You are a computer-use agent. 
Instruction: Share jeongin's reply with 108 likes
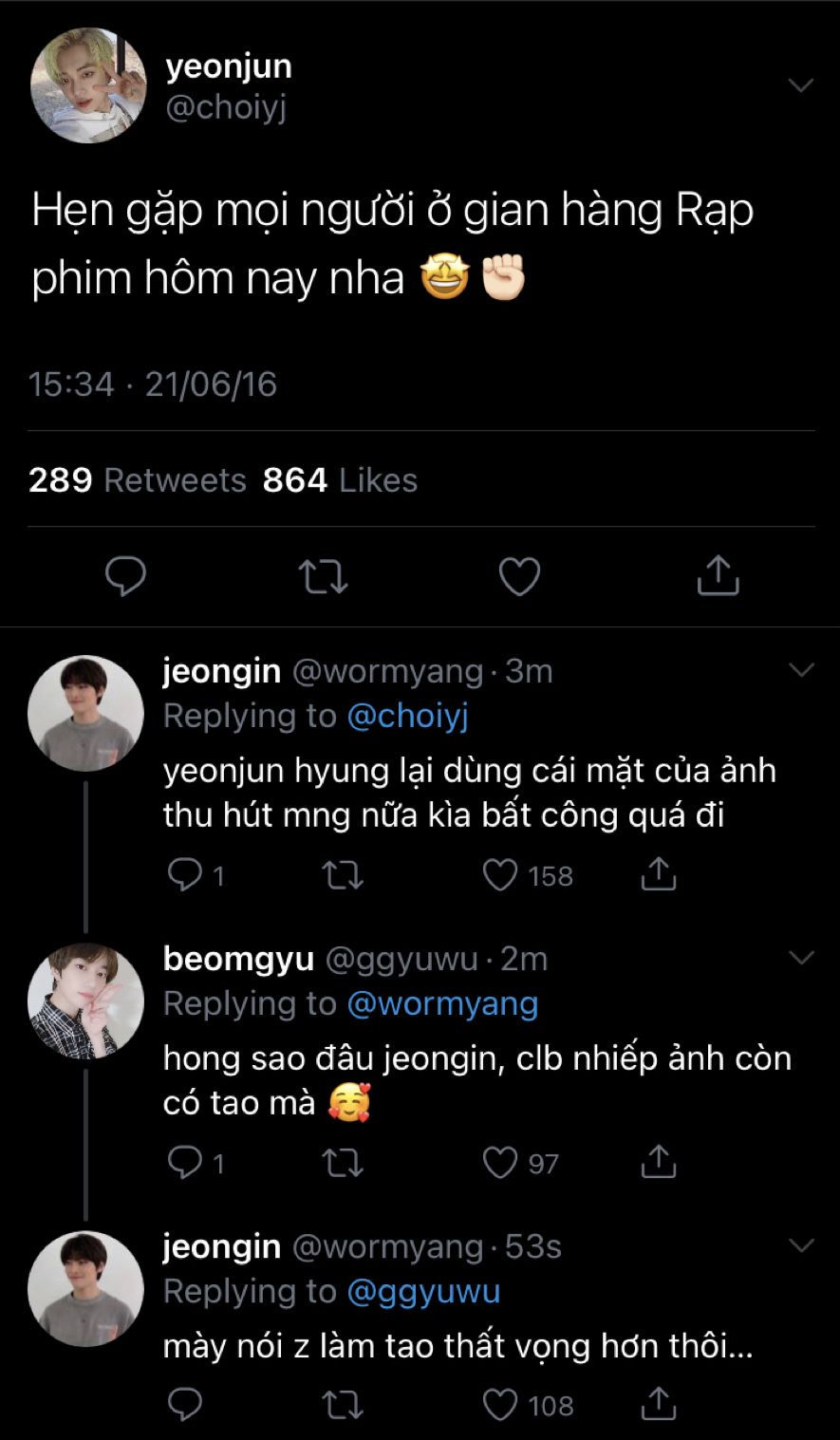(x=657, y=1405)
